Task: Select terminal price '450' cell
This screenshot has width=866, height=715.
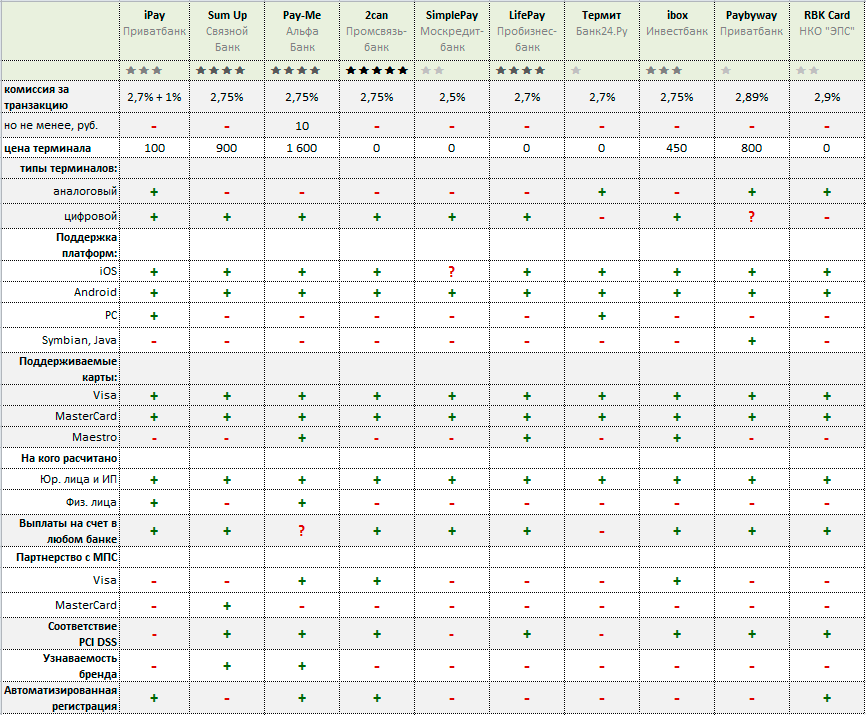Action: (x=677, y=148)
